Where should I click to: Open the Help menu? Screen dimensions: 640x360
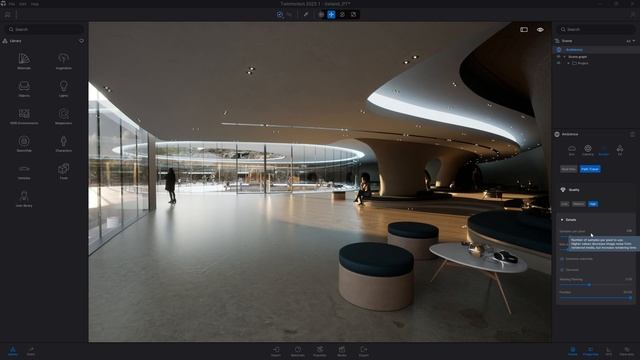(35, 4)
